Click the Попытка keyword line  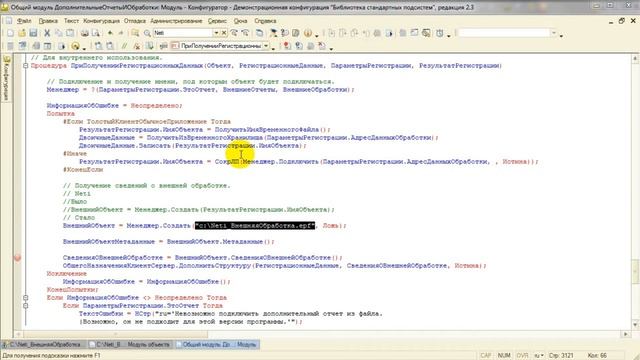(60, 113)
